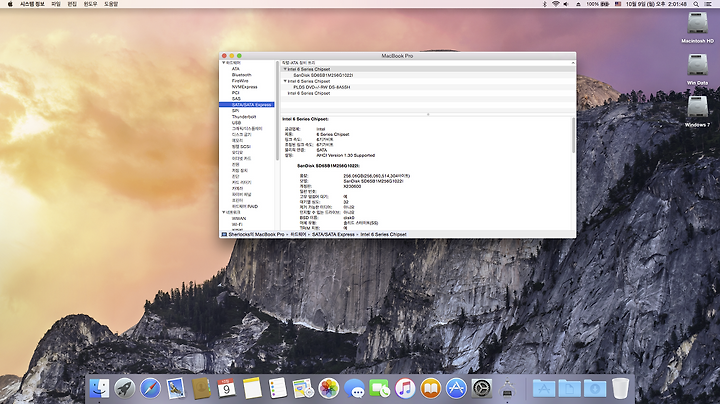720x404 pixels.
Task: Select SATA/SATA Express in sidebar
Action: tap(247, 105)
